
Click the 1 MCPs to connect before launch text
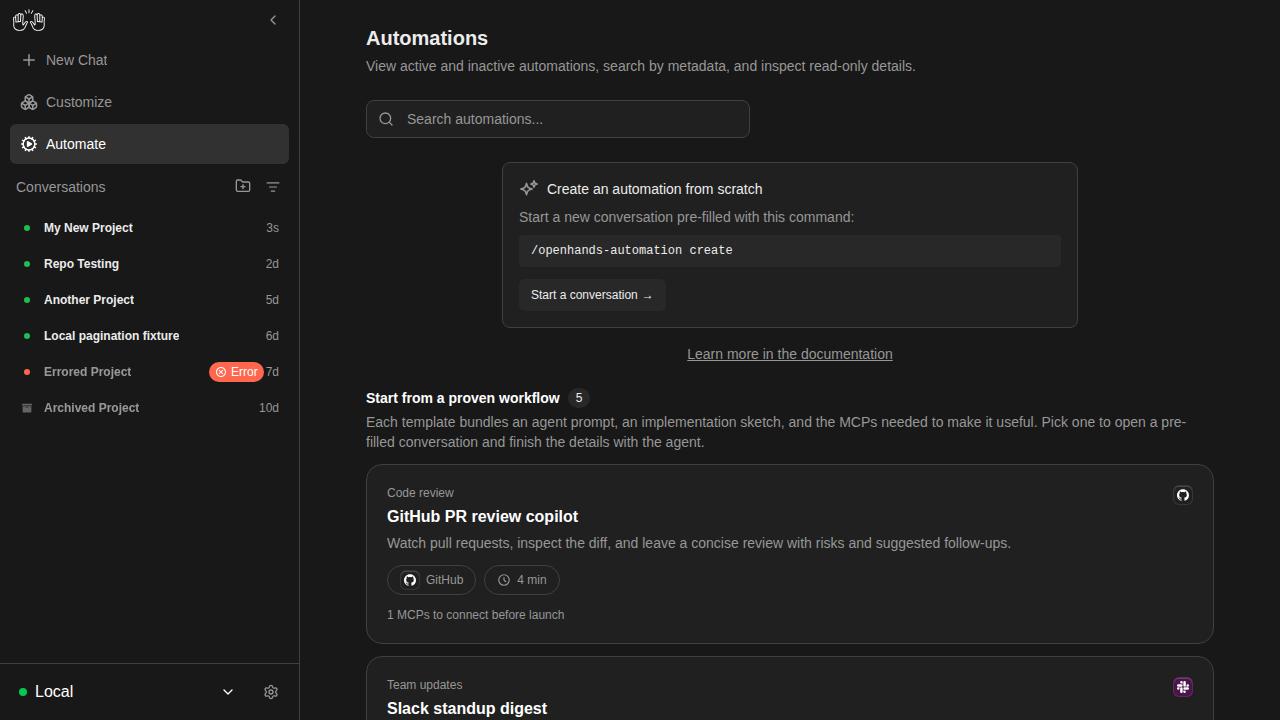click(x=476, y=615)
